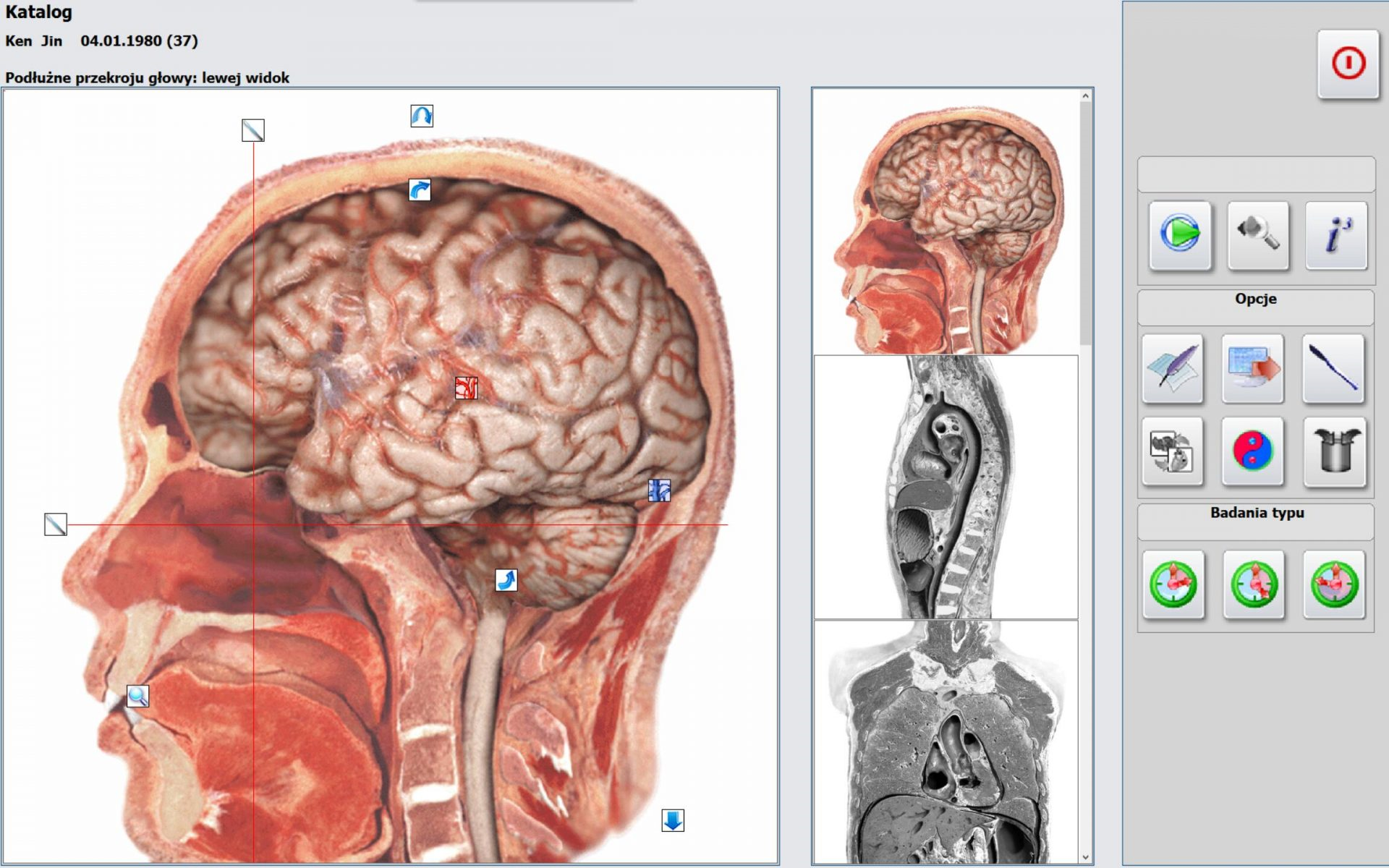
Task: Open the feather quill notes option
Action: [1173, 367]
